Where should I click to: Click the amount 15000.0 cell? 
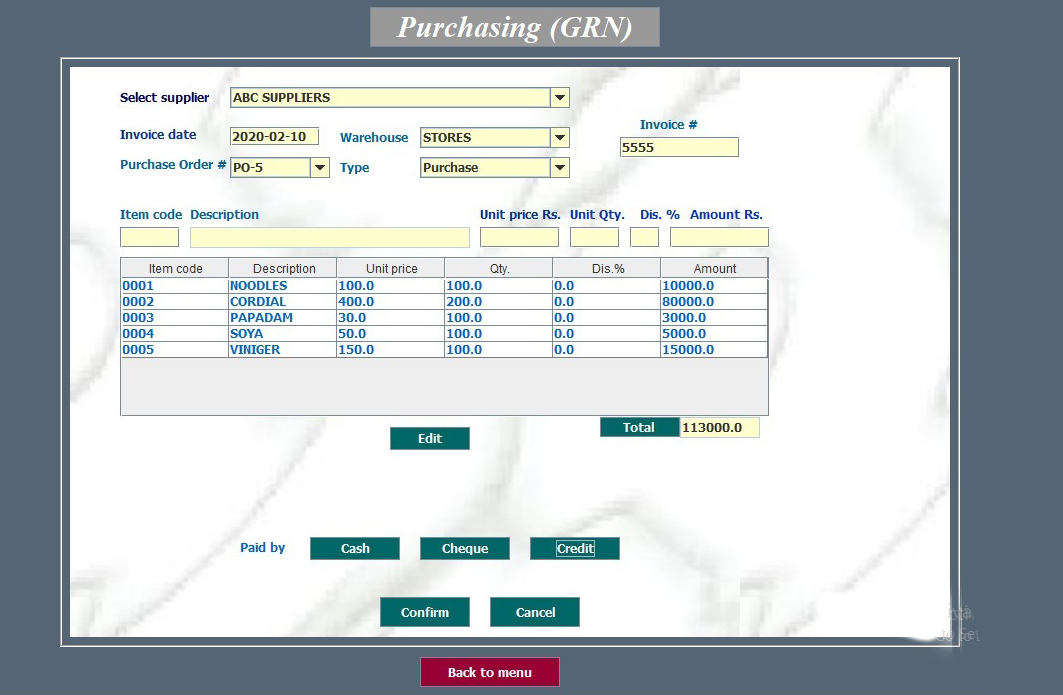coord(715,350)
